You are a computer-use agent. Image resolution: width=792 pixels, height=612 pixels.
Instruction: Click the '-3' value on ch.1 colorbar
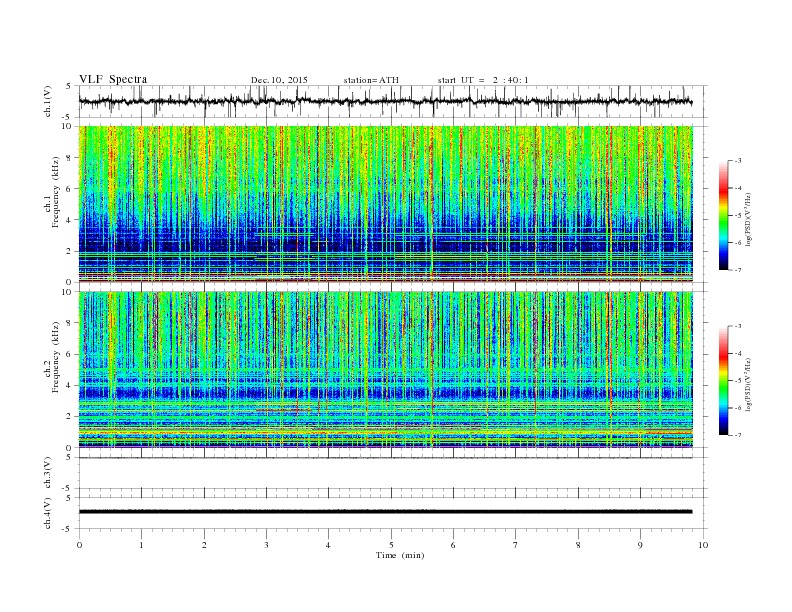pos(737,161)
